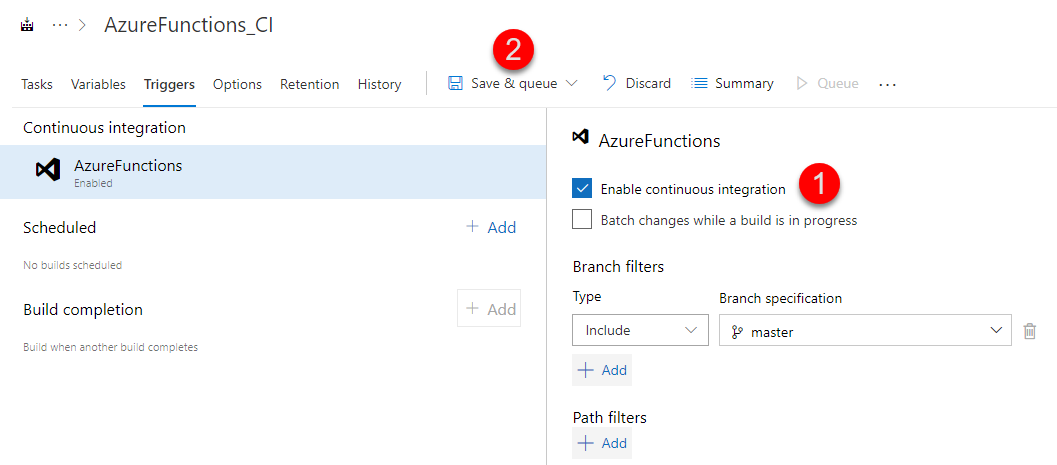This screenshot has width=1057, height=465.
Task: Open the Retention tab
Action: click(x=309, y=84)
